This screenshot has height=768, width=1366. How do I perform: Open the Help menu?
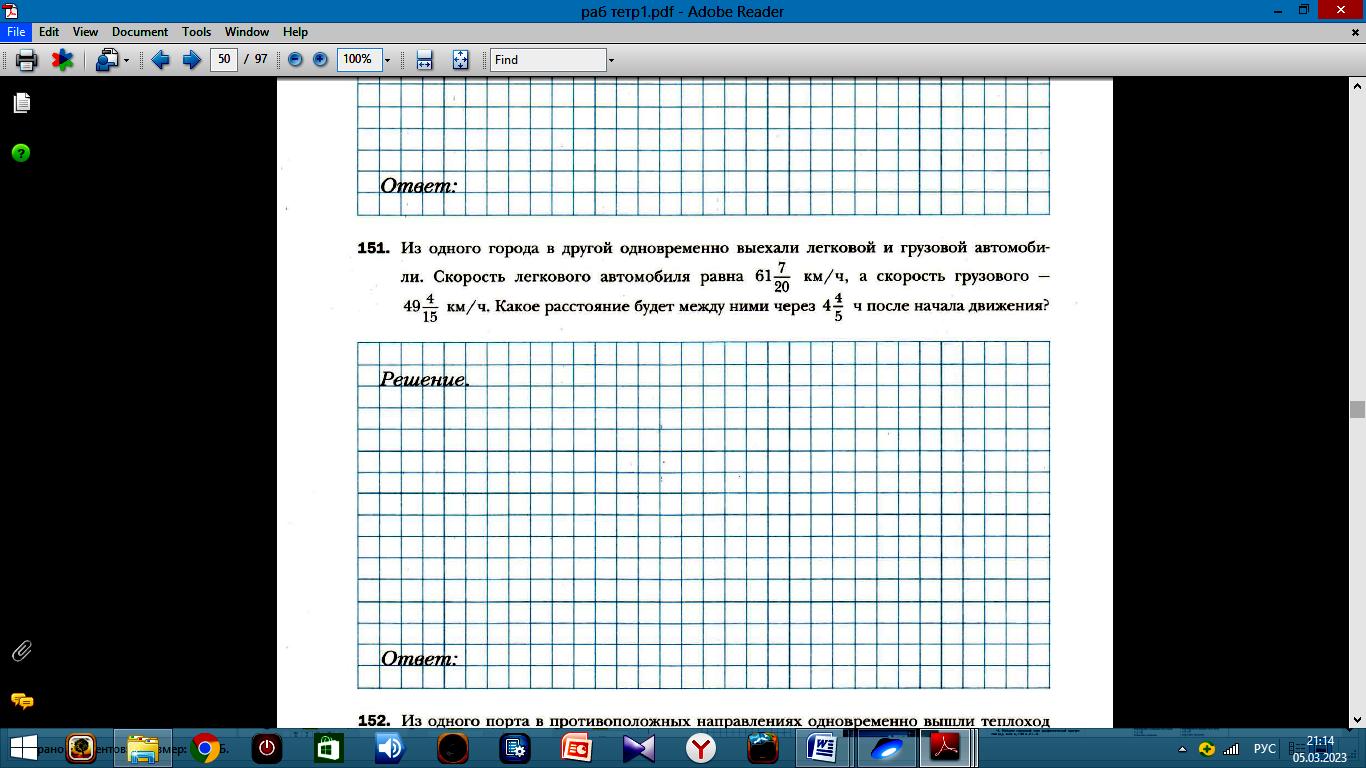tap(295, 32)
